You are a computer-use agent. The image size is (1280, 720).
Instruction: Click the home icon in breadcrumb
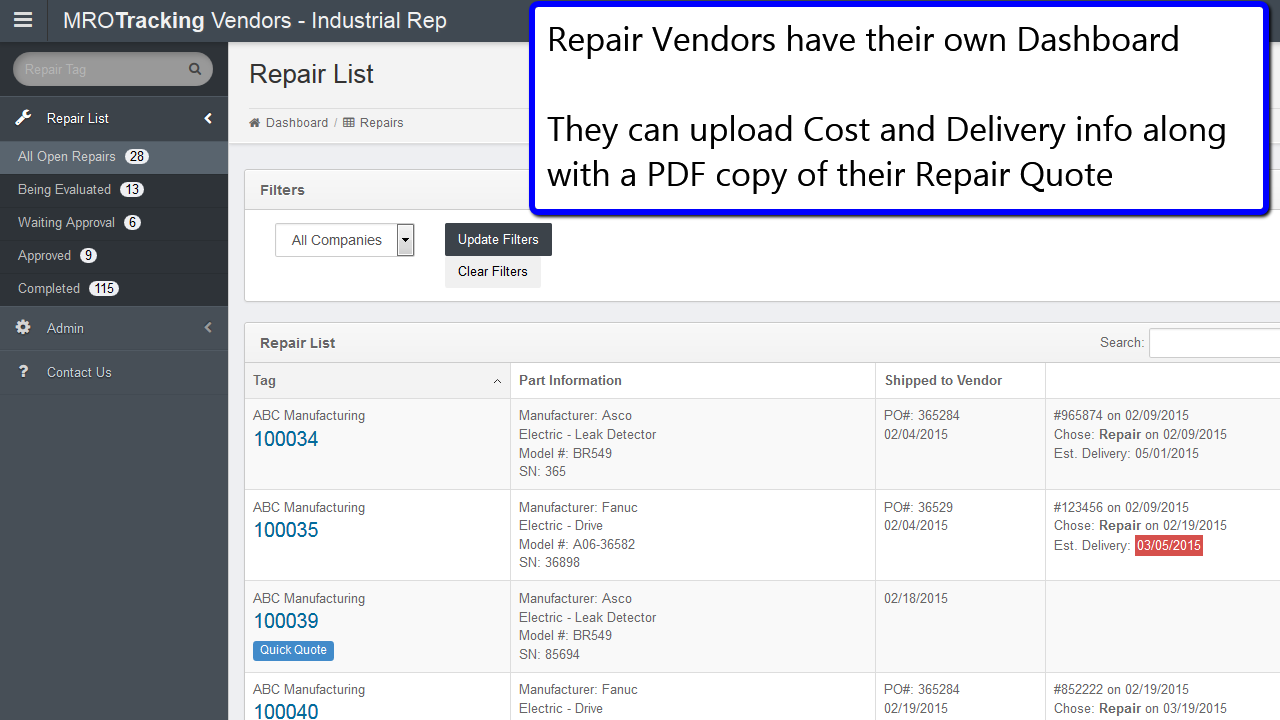point(255,123)
